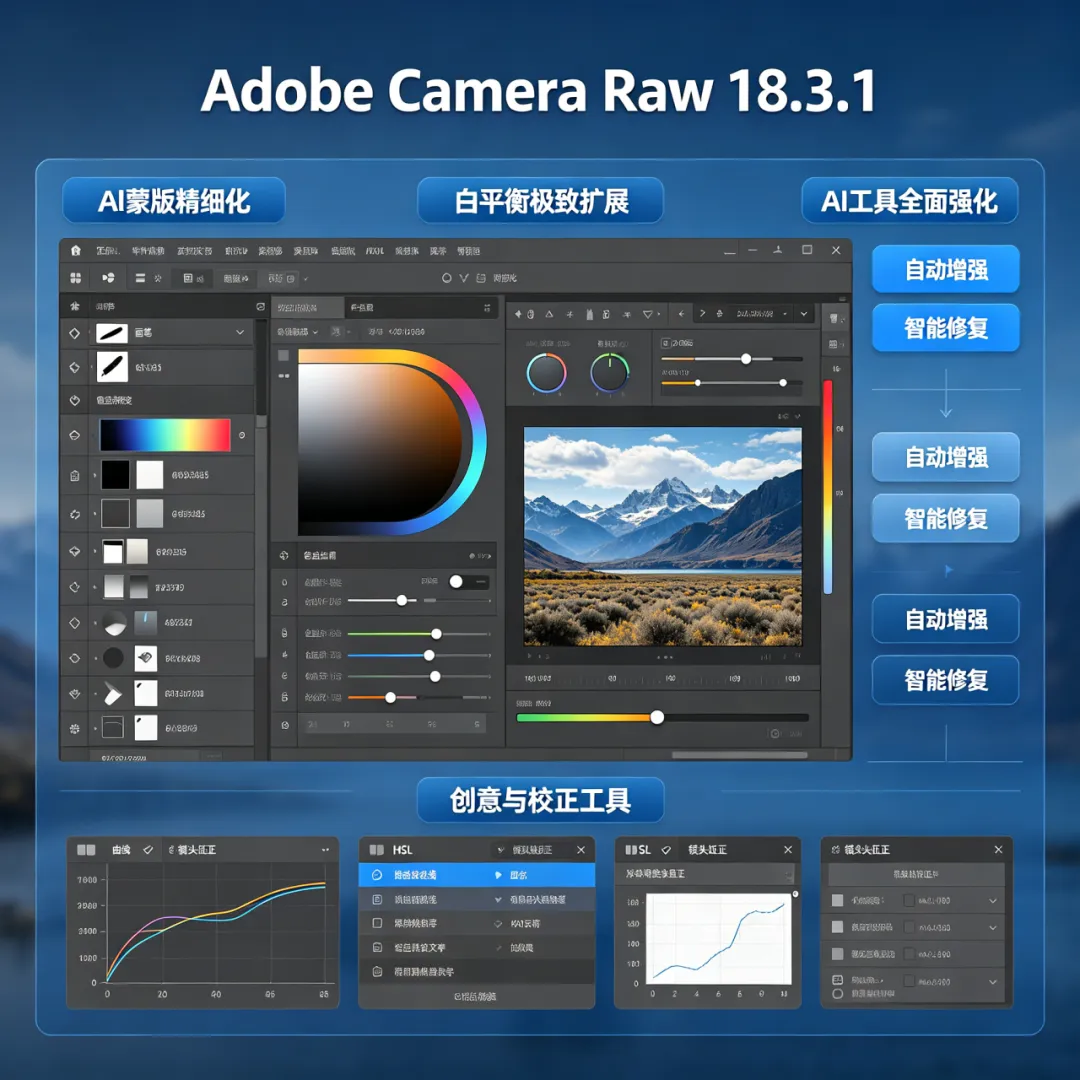Image resolution: width=1080 pixels, height=1080 pixels.
Task: Click the topmost 自动增强 button
Action: click(946, 269)
